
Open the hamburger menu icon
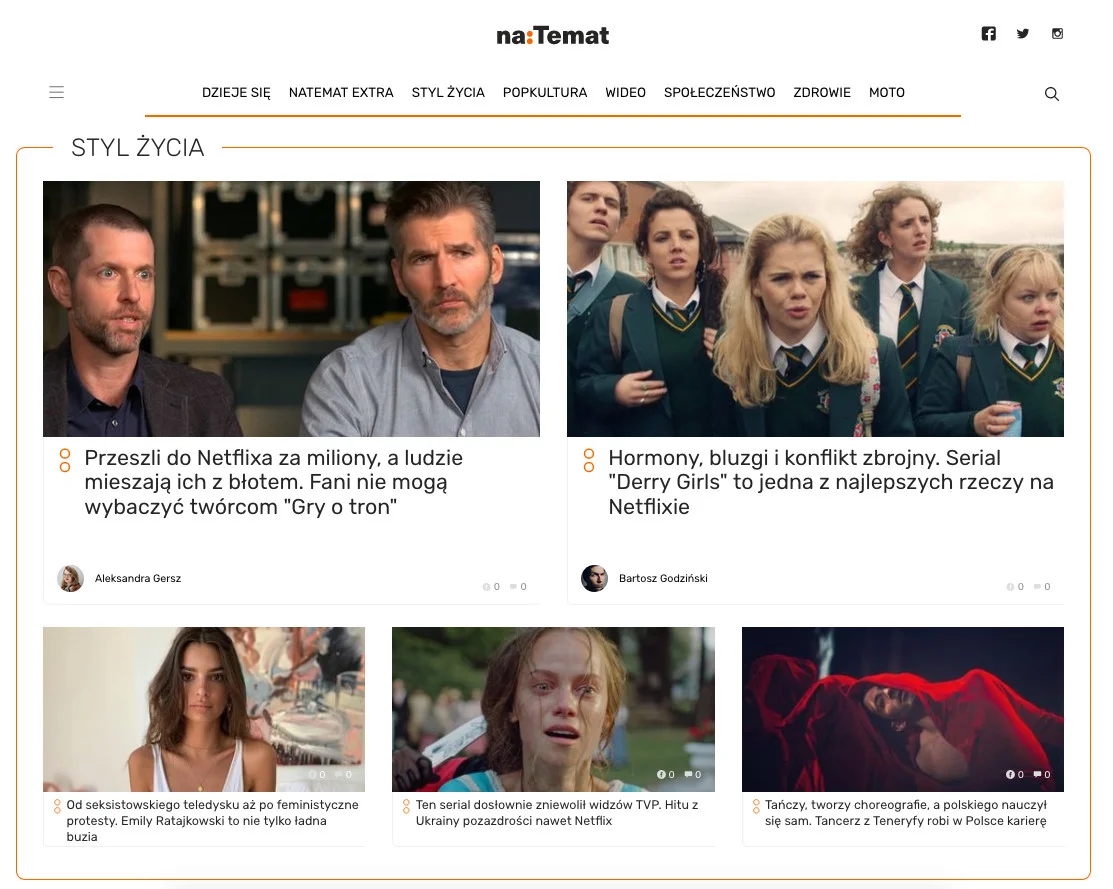(x=57, y=92)
